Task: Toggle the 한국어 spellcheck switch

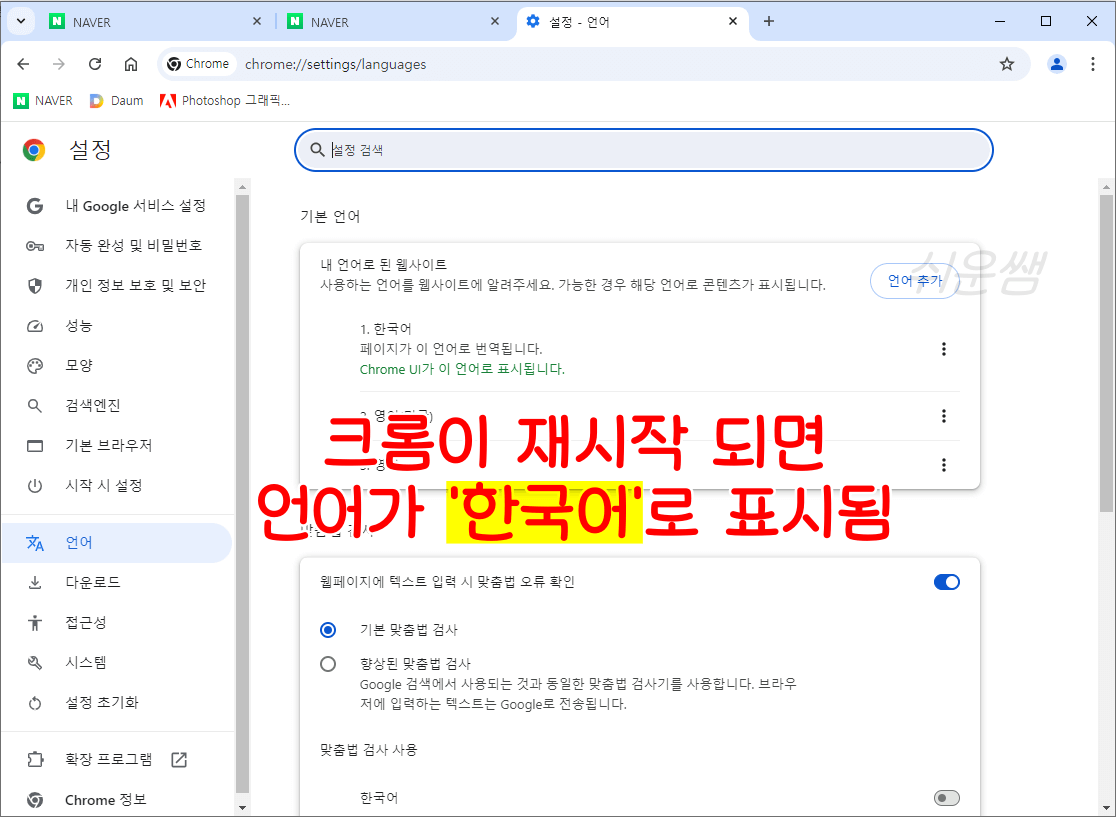Action: click(x=946, y=797)
